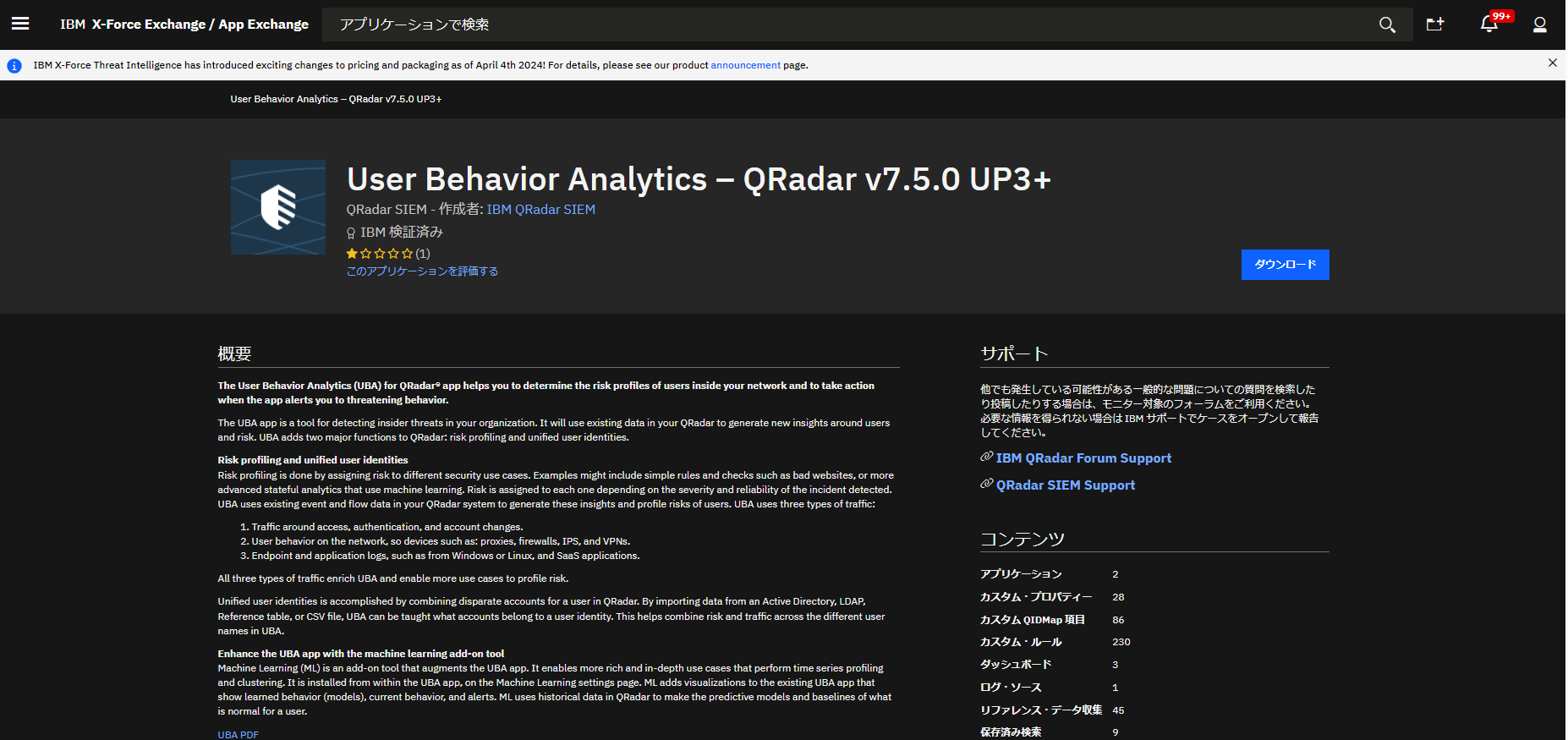Click the page title User Behavior Analytics
Viewport: 1568px width, 740px height.
coord(699,179)
